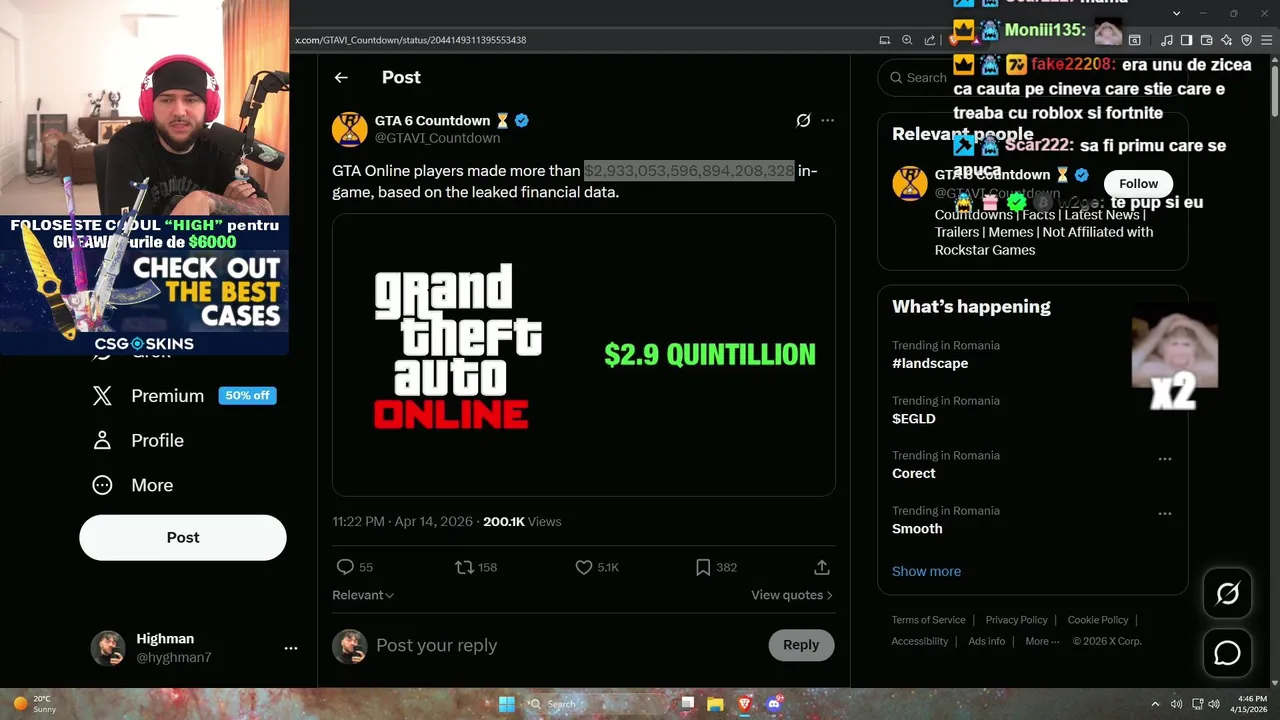This screenshot has width=1280, height=720.
Task: Show more trending topics
Action: coord(926,571)
